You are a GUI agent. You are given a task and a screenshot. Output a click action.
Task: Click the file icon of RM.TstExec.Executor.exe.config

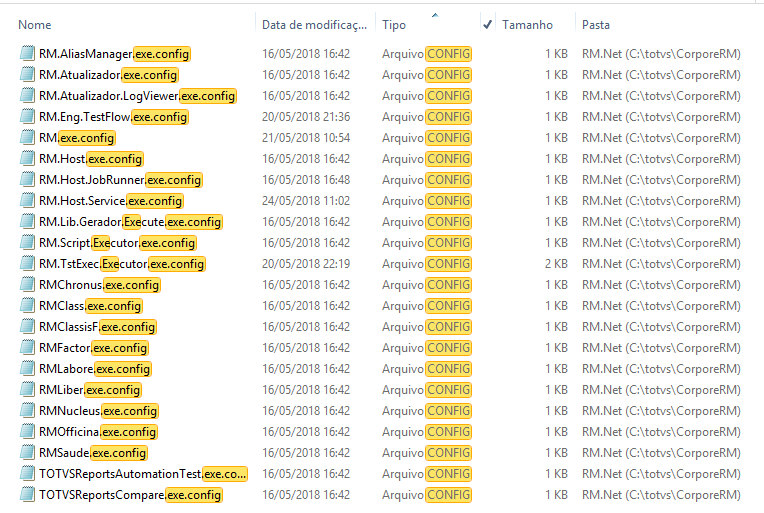[27, 263]
